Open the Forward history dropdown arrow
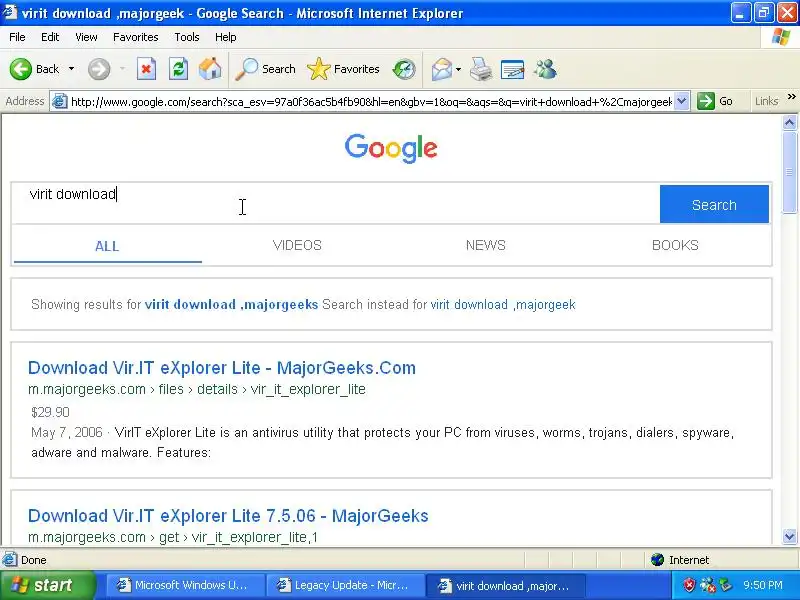The width and height of the screenshot is (800, 600). 122,69
